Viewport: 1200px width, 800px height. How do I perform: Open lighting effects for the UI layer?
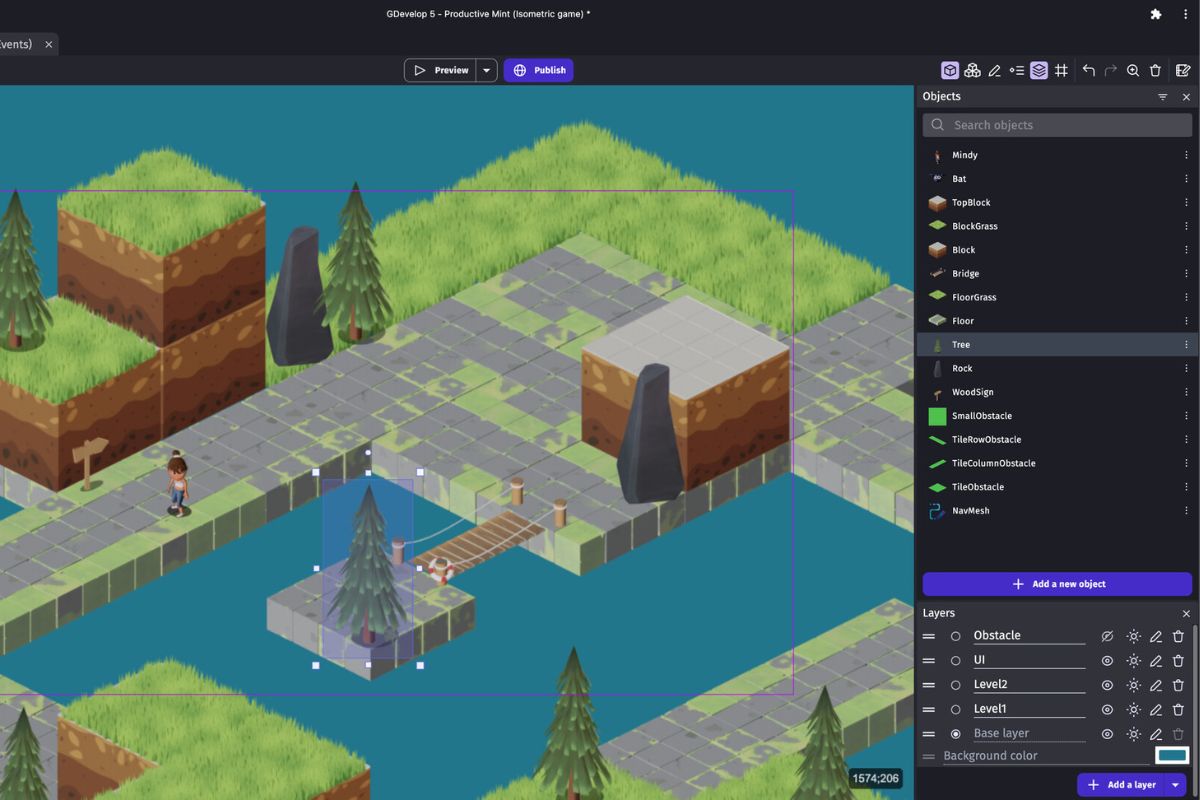pos(1133,661)
